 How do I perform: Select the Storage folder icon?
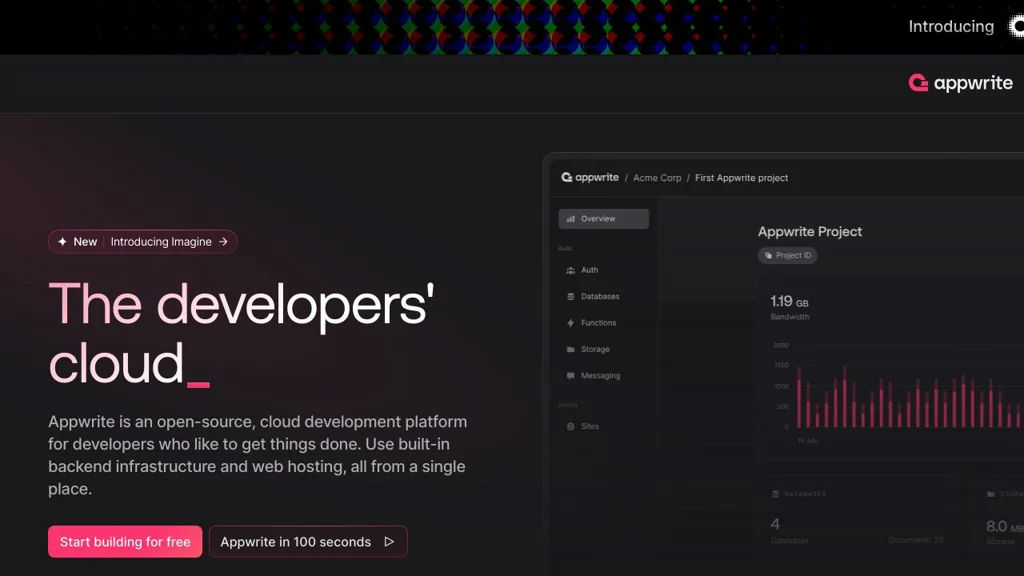(x=569, y=349)
